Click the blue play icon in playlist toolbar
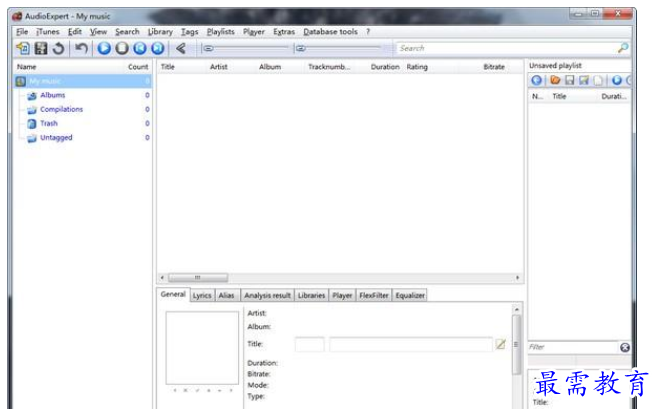The height and width of the screenshot is (415, 657). (x=616, y=80)
